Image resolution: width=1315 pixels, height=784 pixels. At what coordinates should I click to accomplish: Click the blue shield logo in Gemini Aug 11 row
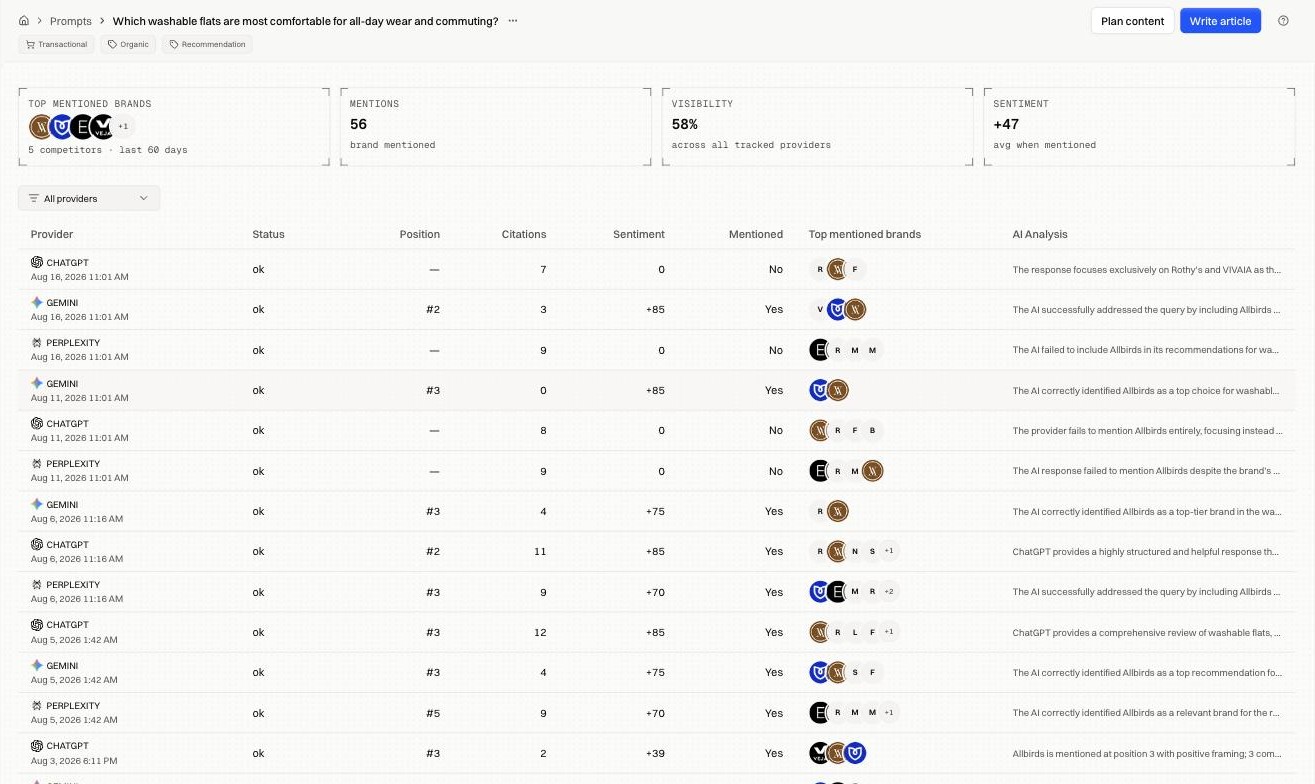click(820, 390)
